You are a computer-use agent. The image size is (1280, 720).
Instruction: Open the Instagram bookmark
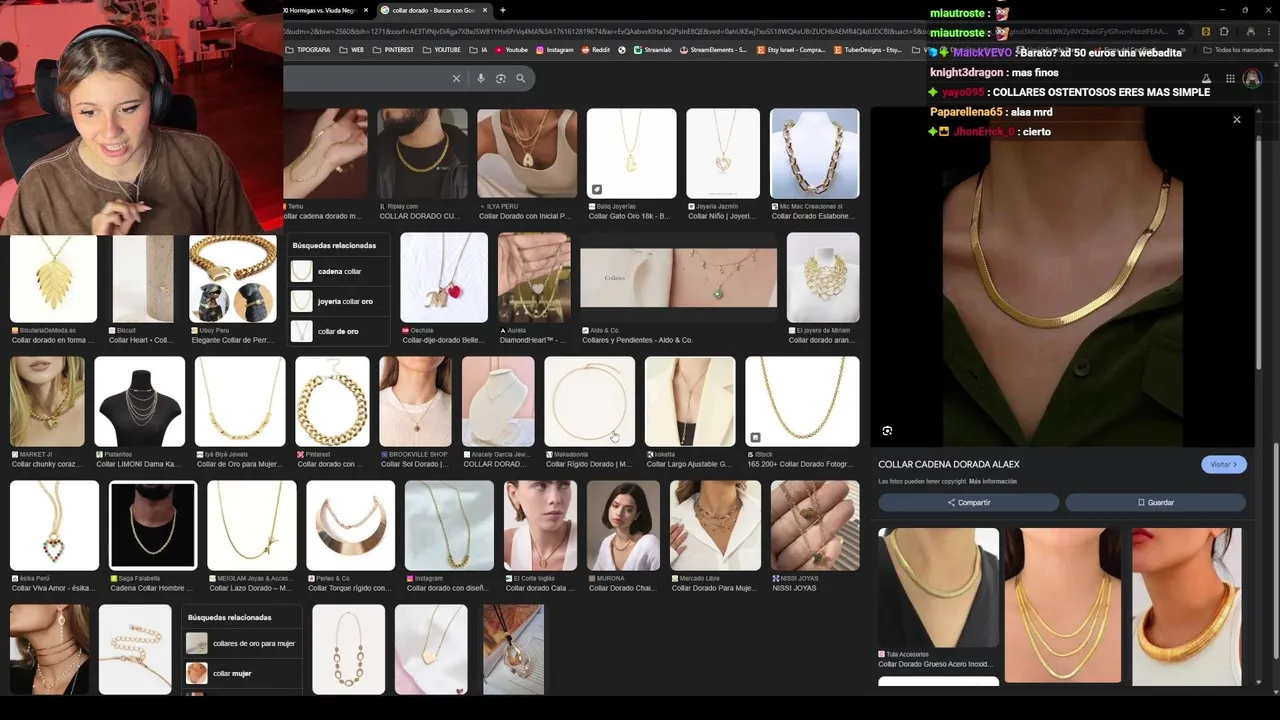[x=555, y=50]
